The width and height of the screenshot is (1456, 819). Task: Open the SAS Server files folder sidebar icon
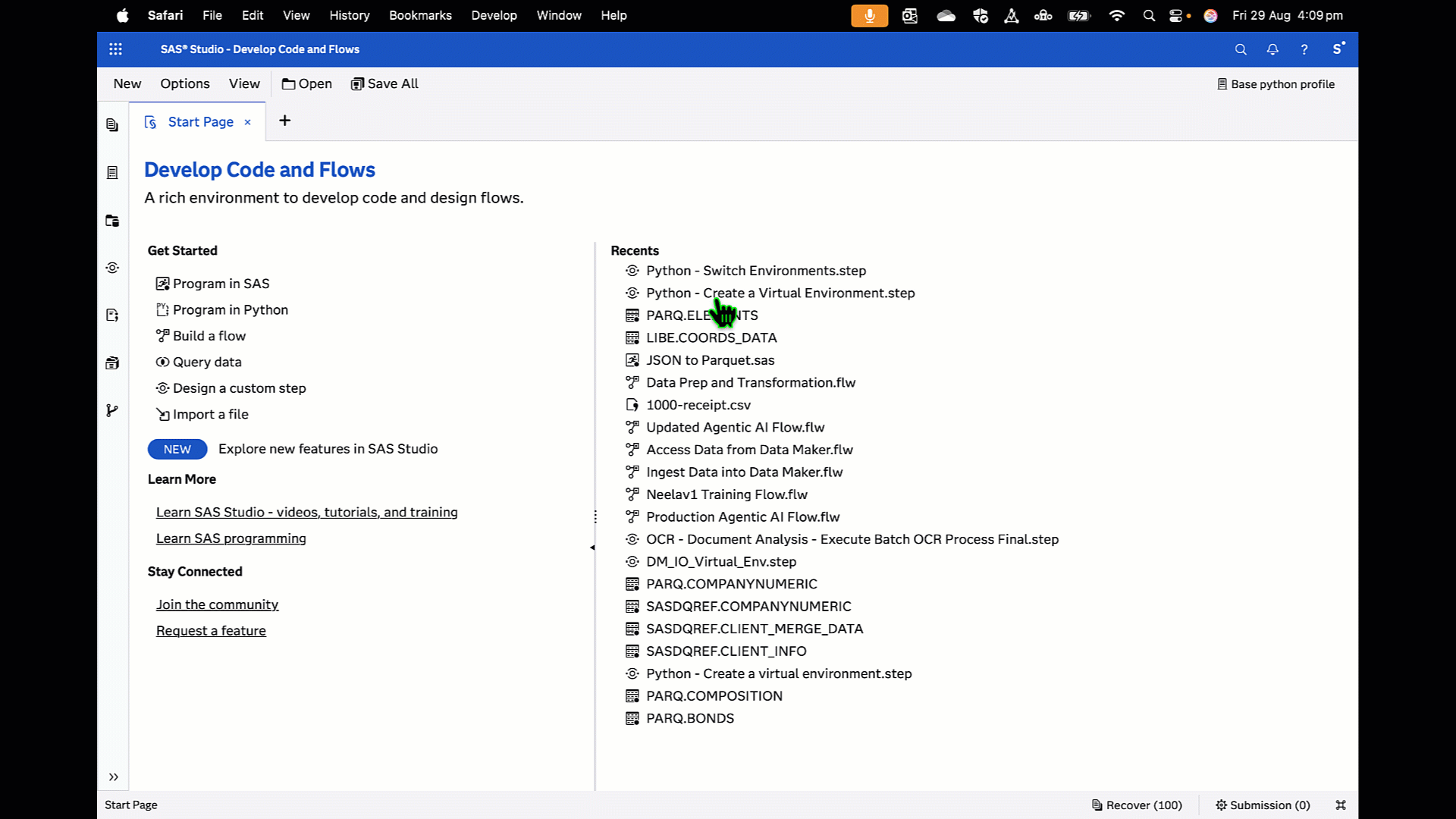tap(112, 221)
